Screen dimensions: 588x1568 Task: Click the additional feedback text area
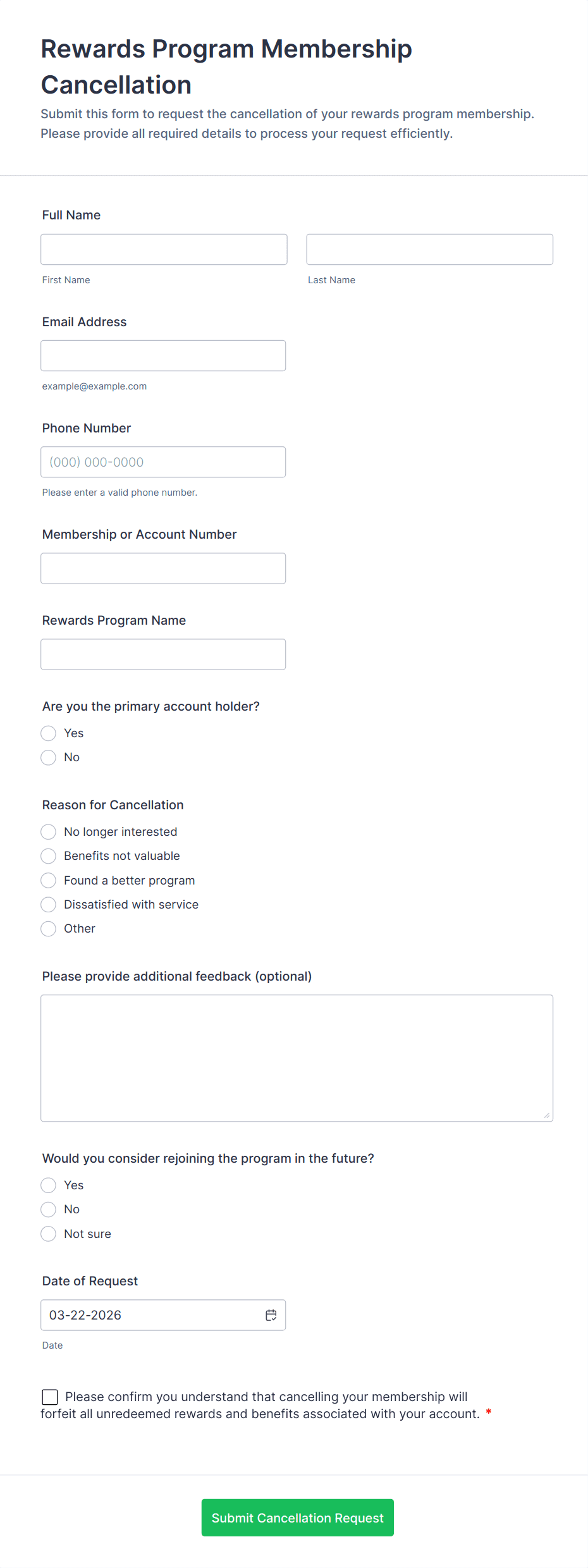click(297, 1058)
